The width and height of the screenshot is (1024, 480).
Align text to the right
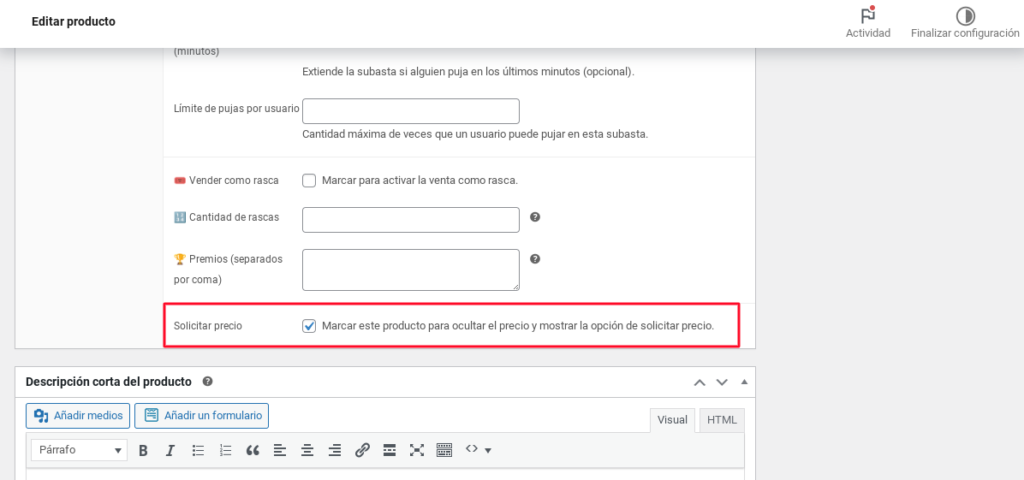[x=335, y=450]
